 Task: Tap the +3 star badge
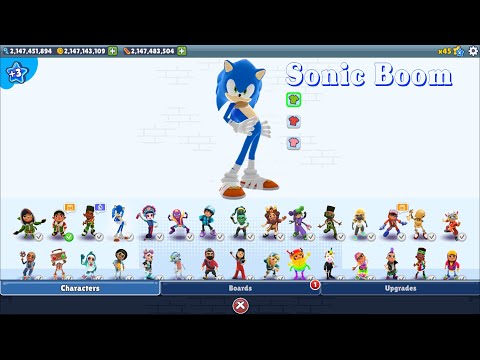tap(16, 72)
